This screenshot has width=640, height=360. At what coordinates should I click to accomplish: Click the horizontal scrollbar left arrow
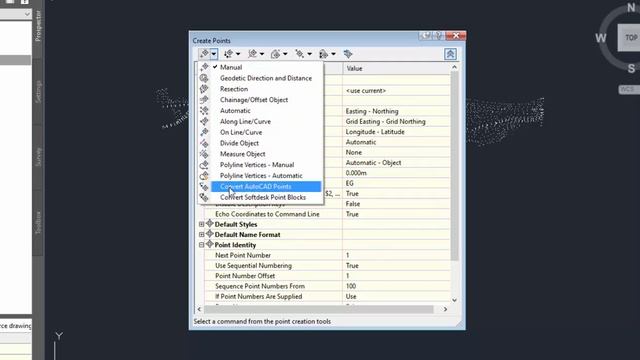(x=200, y=309)
